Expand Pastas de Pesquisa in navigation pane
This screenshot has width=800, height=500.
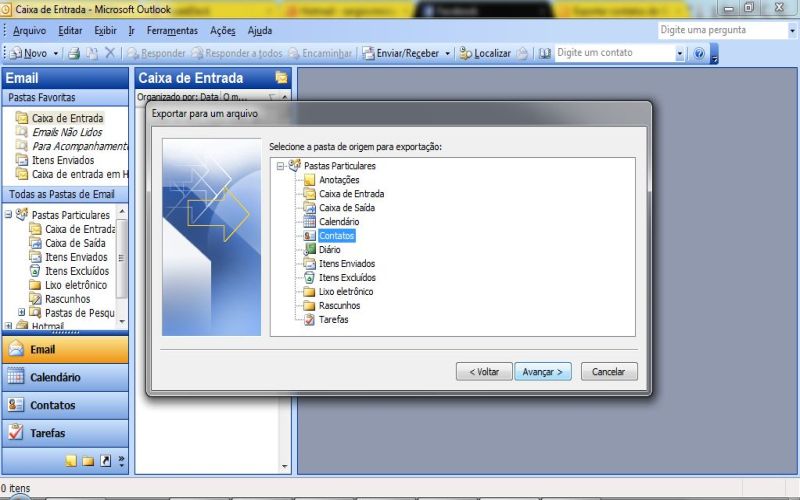point(21,312)
